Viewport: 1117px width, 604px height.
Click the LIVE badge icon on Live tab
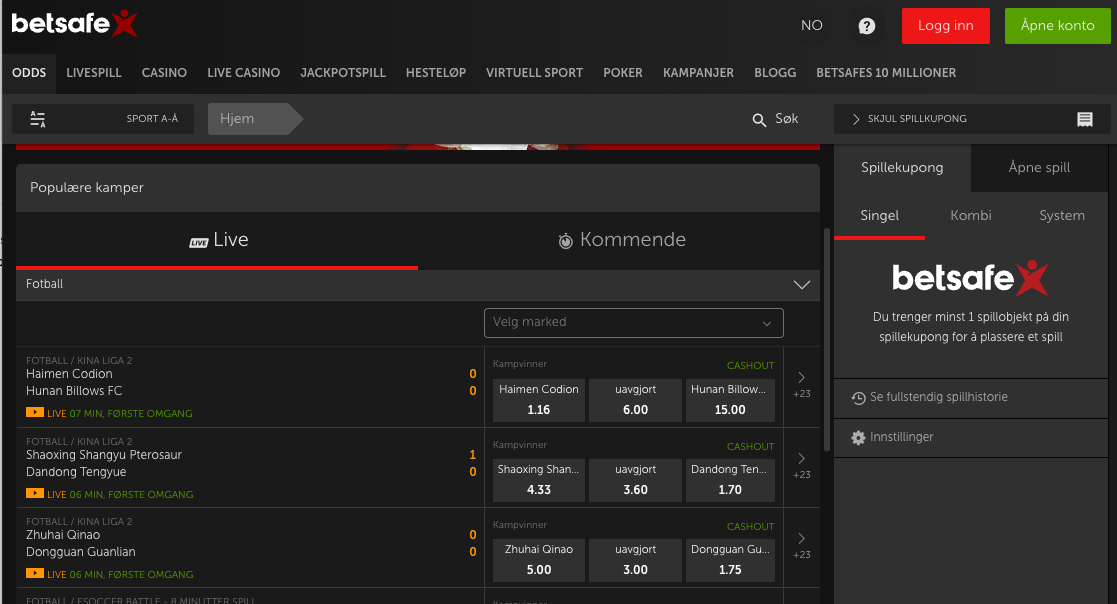point(199,243)
